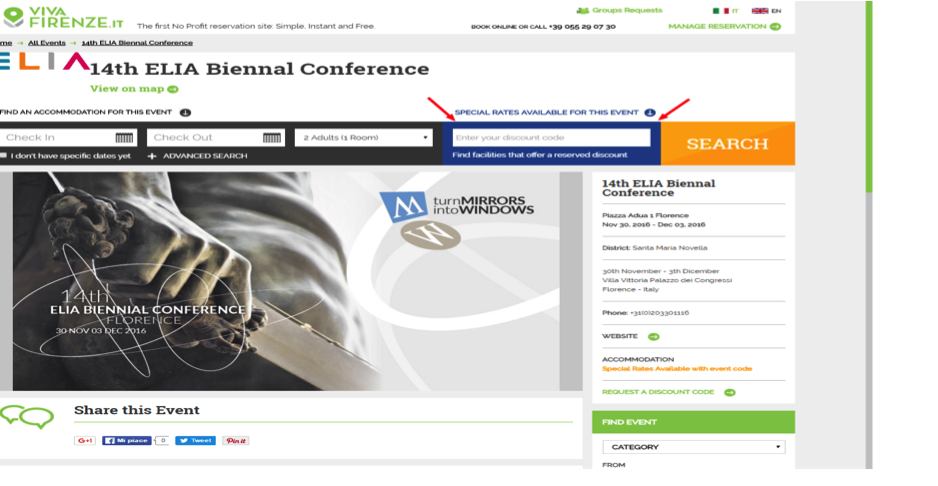
Task: Switch language via the Italian flag
Action: 720,11
